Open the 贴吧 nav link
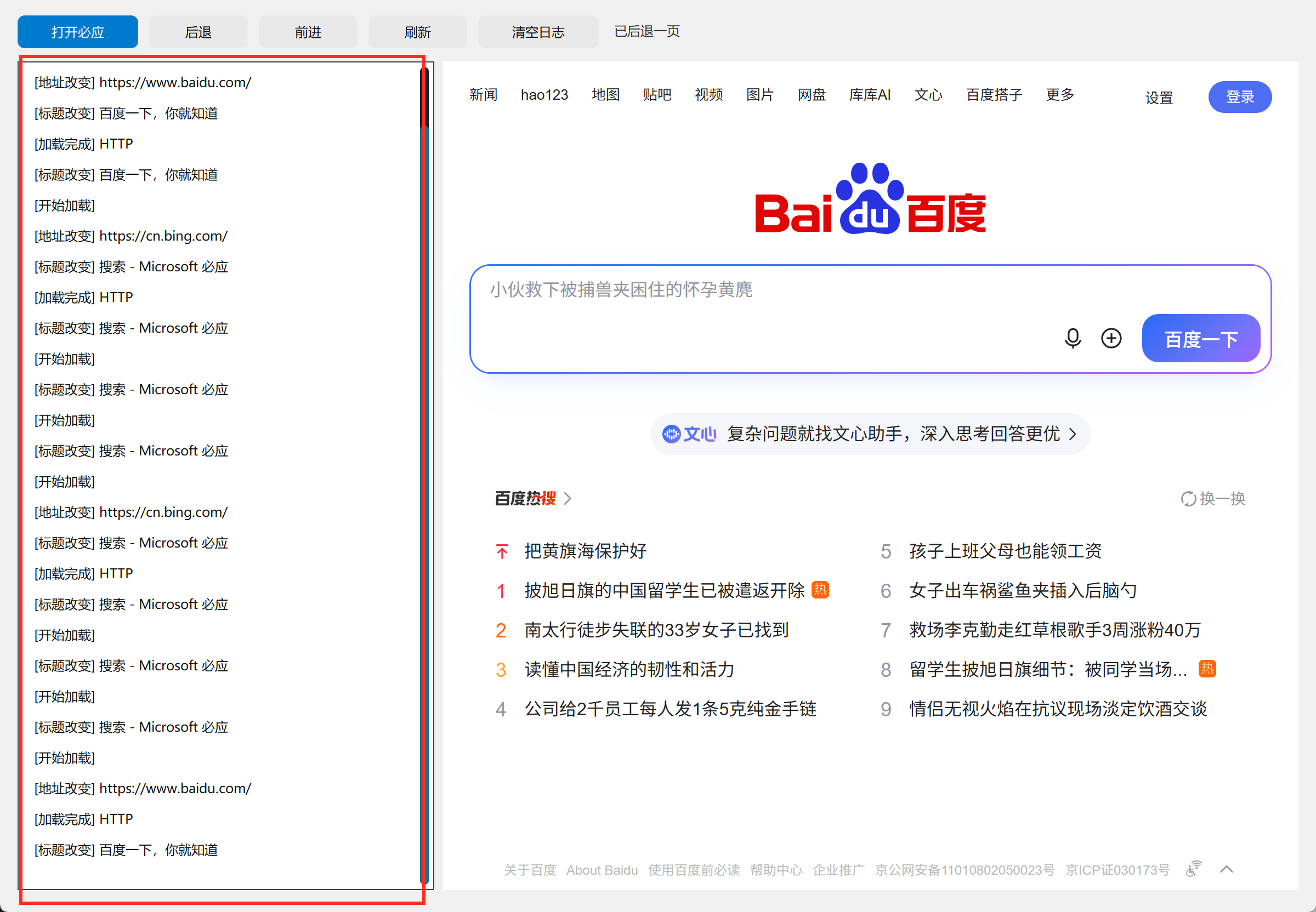Screen dimensions: 1316x912 [x=657, y=94]
